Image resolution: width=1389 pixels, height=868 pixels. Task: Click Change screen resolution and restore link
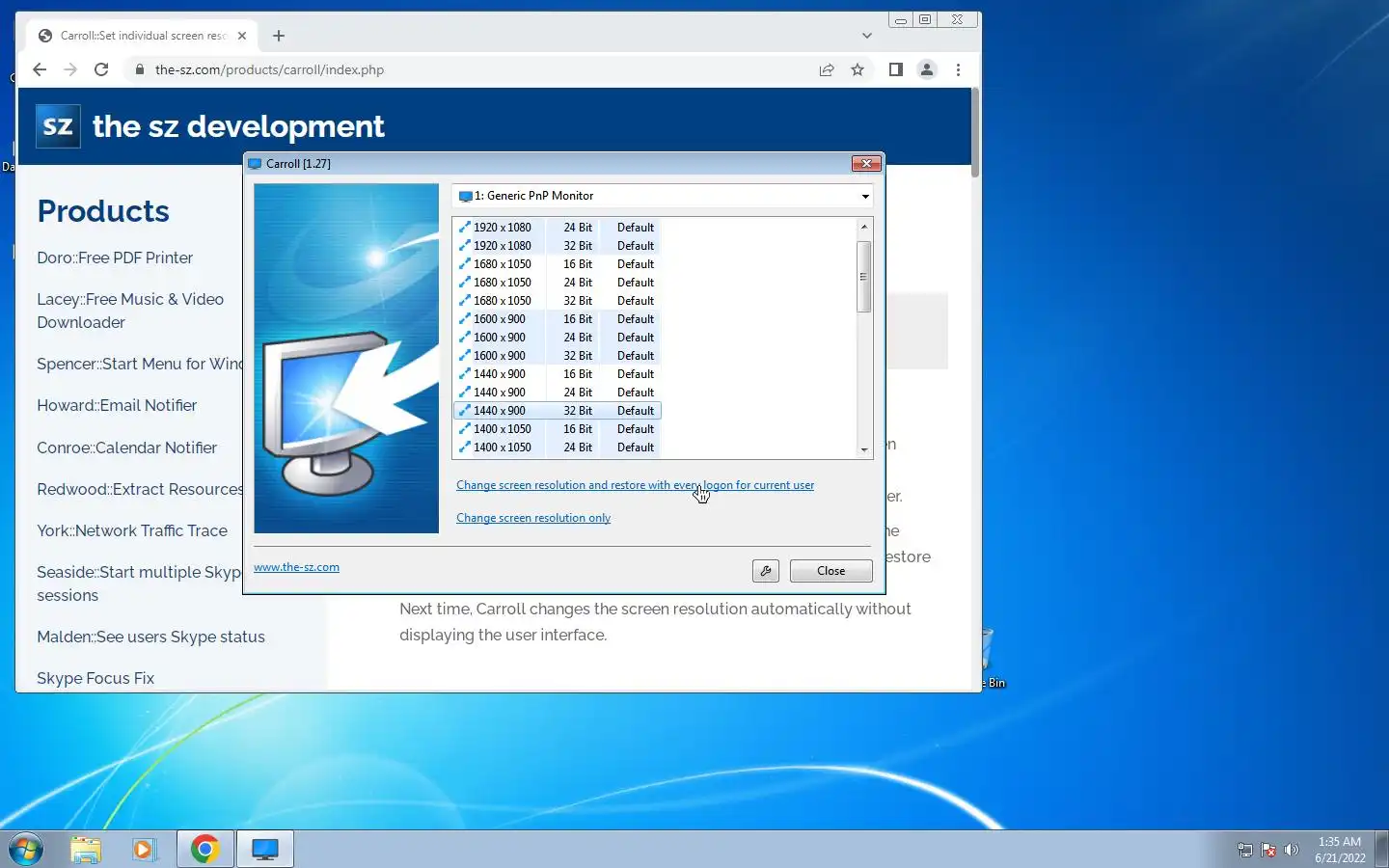pos(635,485)
